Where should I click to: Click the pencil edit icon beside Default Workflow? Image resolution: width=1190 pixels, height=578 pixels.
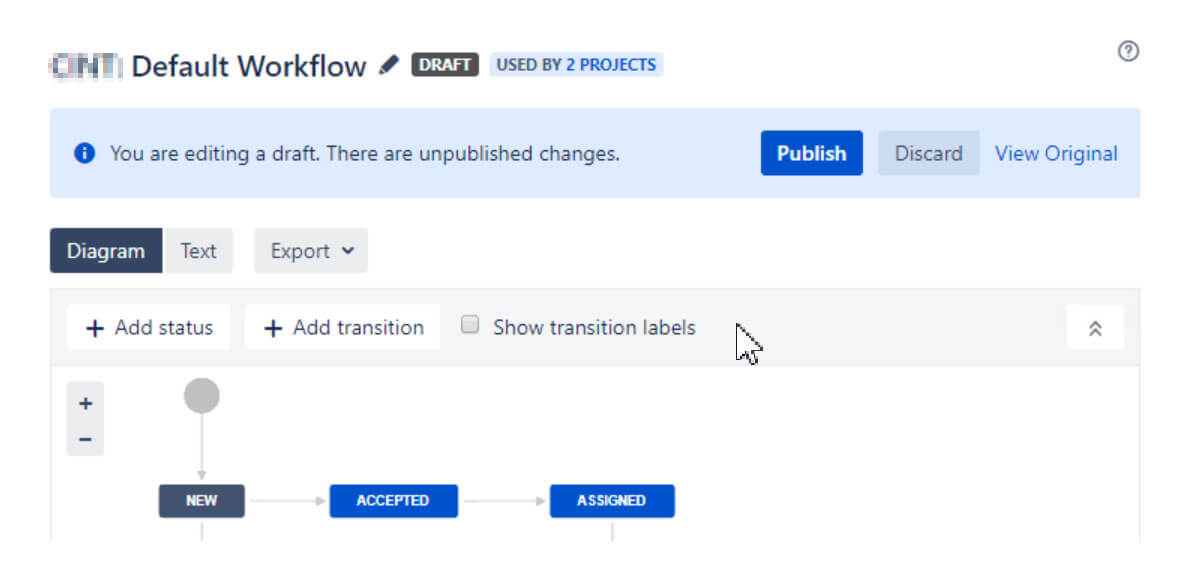tap(389, 65)
